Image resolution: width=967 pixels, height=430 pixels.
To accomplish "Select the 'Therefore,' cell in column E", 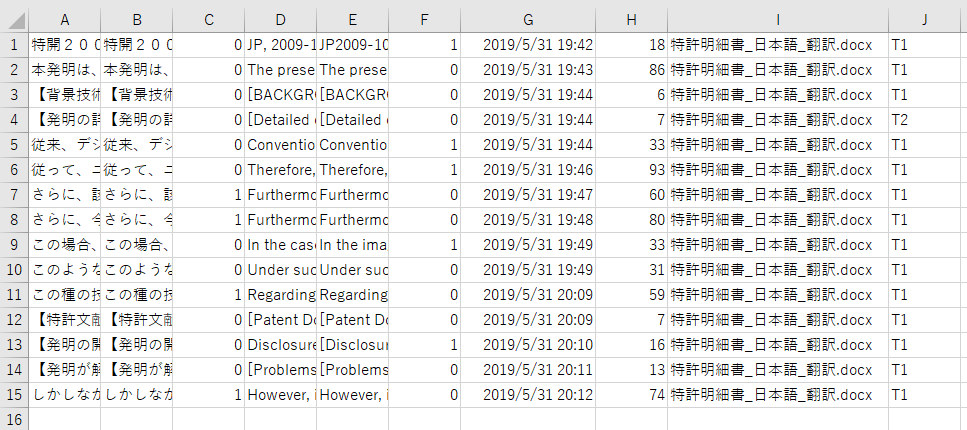I will click(x=352, y=170).
